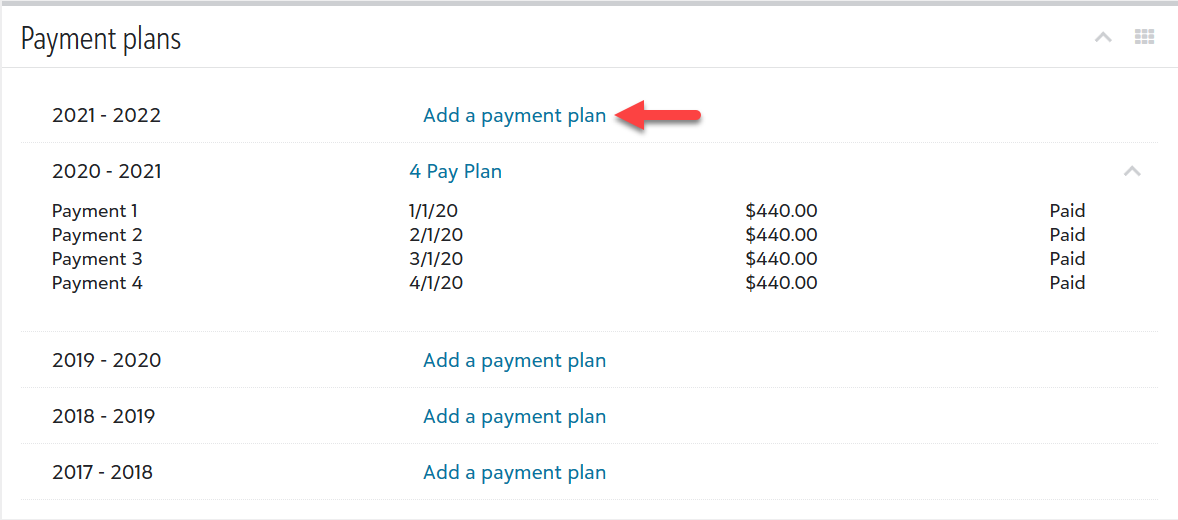This screenshot has height=520, width=1178.
Task: Click the Payment 4 Paid status
Action: point(1068,283)
